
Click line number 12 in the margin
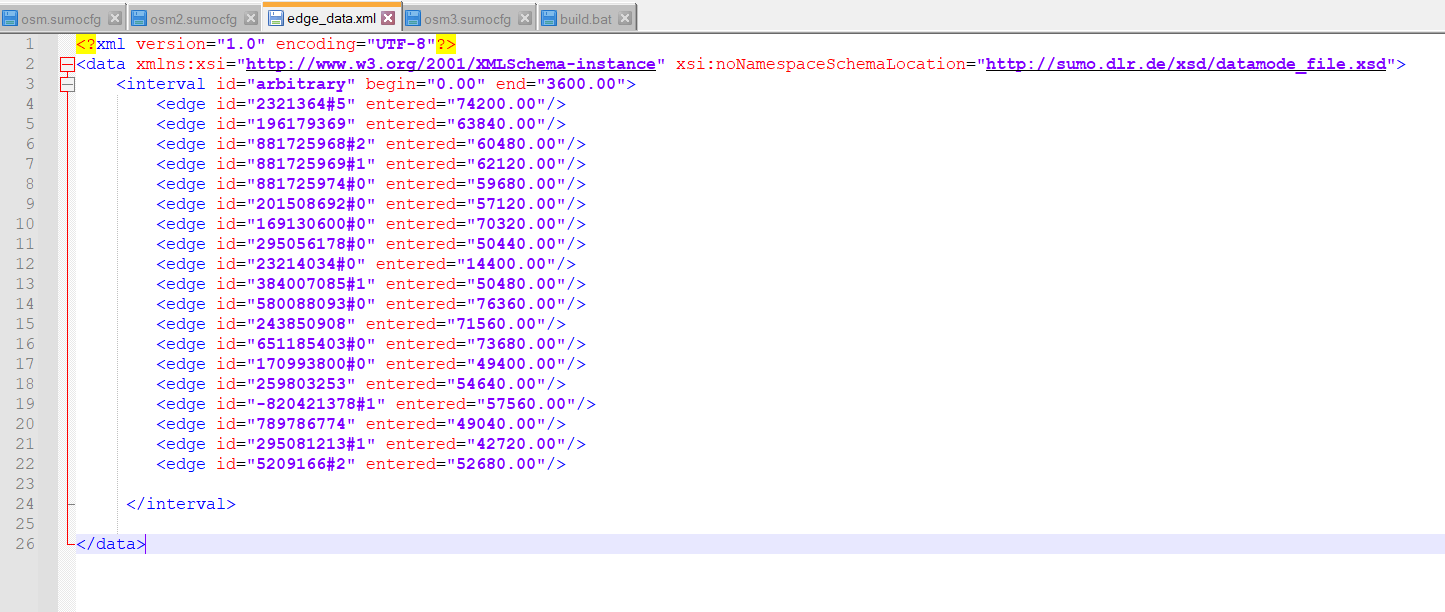(26, 264)
